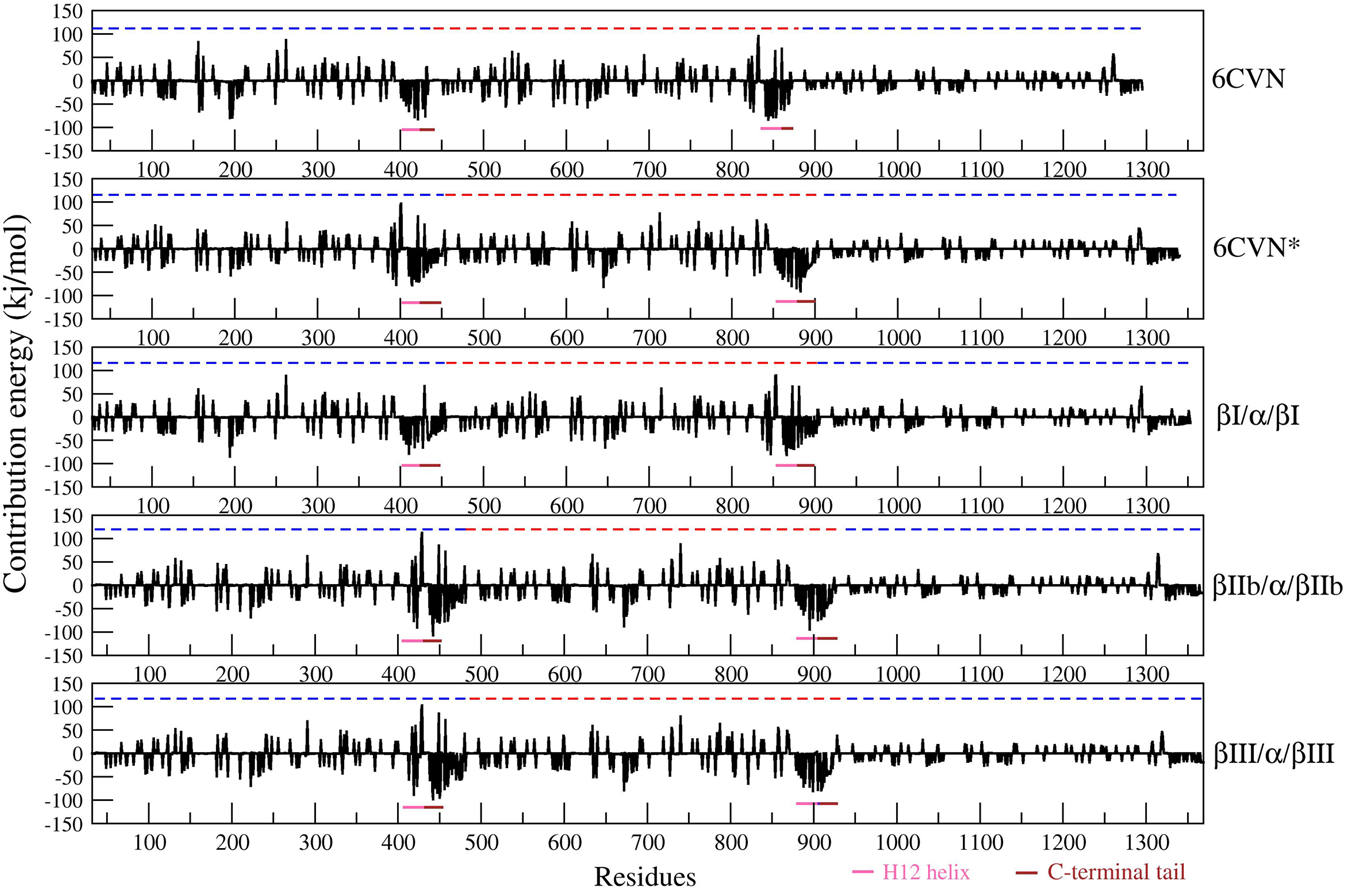Click pink H12 bar near residue 400, 6CVN panel
This screenshot has height=887, width=1345.
coord(410,129)
